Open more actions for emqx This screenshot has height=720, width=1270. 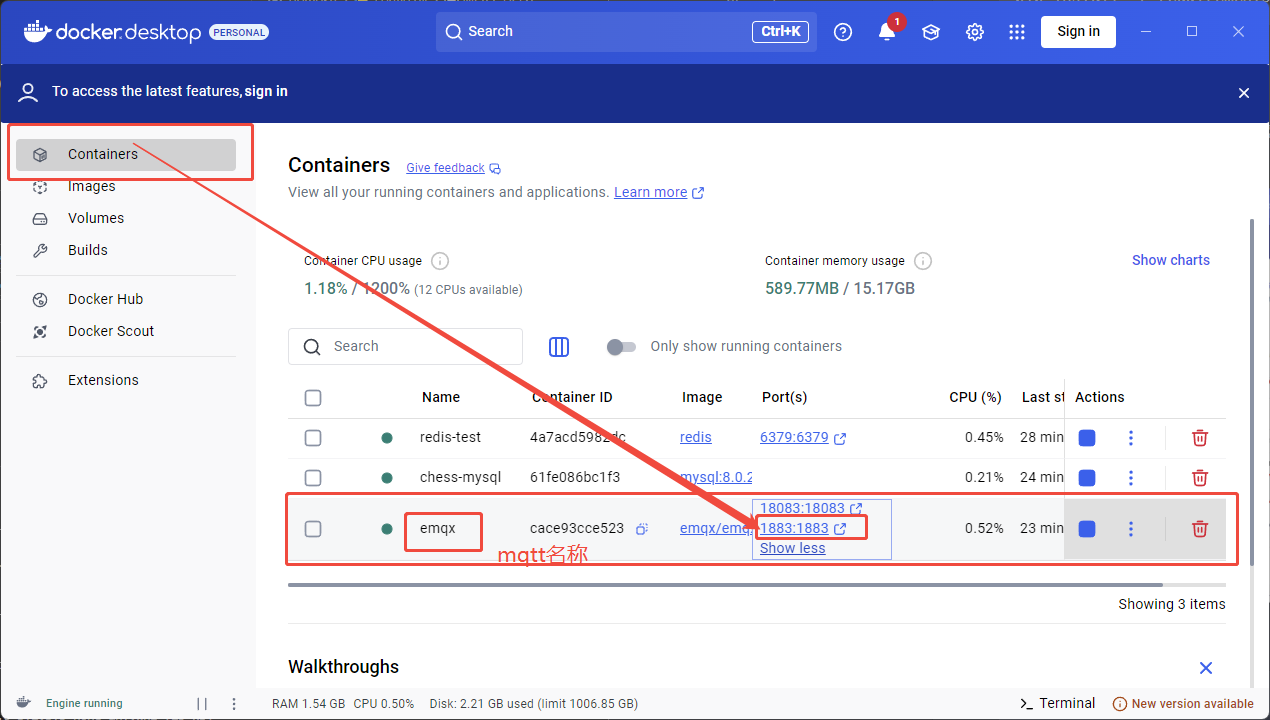pos(1131,529)
